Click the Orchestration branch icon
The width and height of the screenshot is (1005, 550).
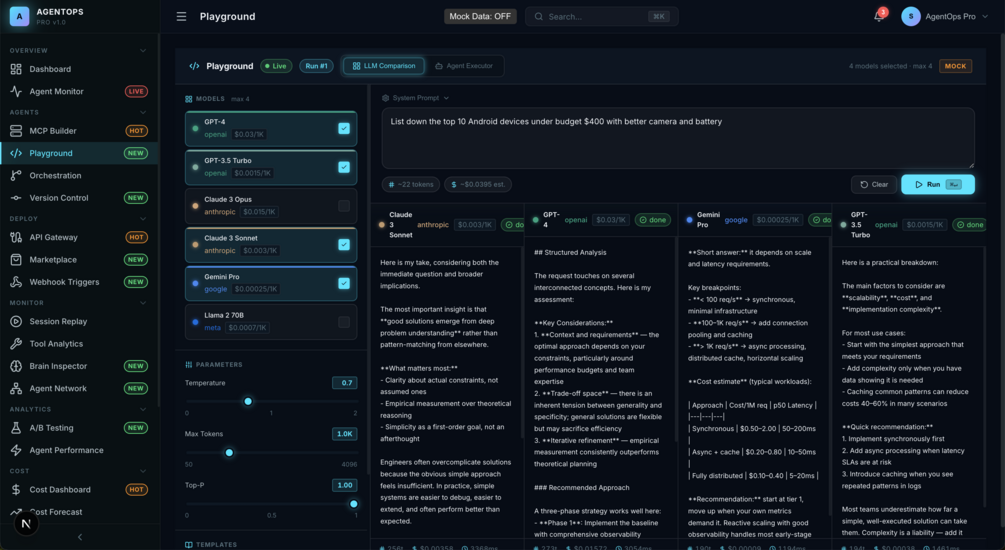pos(16,176)
